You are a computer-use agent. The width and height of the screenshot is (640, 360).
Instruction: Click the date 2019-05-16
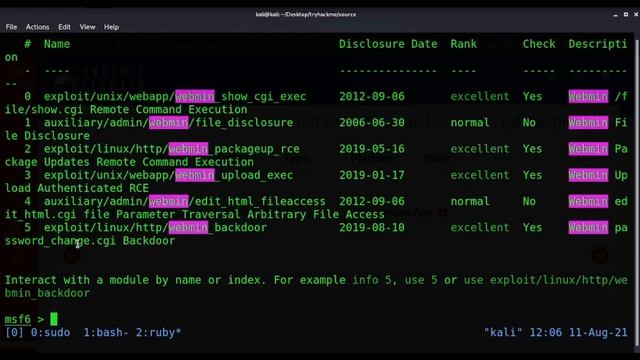pyautogui.click(x=372, y=149)
